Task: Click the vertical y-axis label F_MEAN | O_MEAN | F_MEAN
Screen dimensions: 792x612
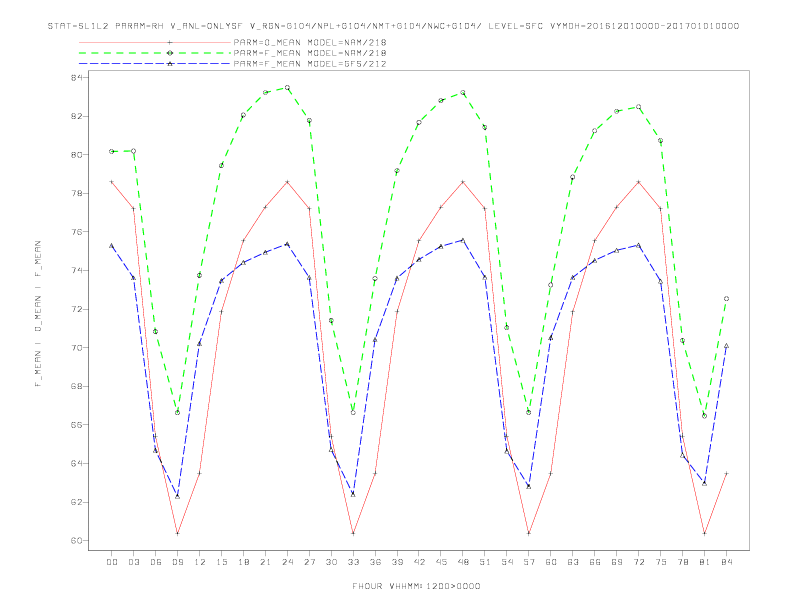Action: pyautogui.click(x=38, y=314)
